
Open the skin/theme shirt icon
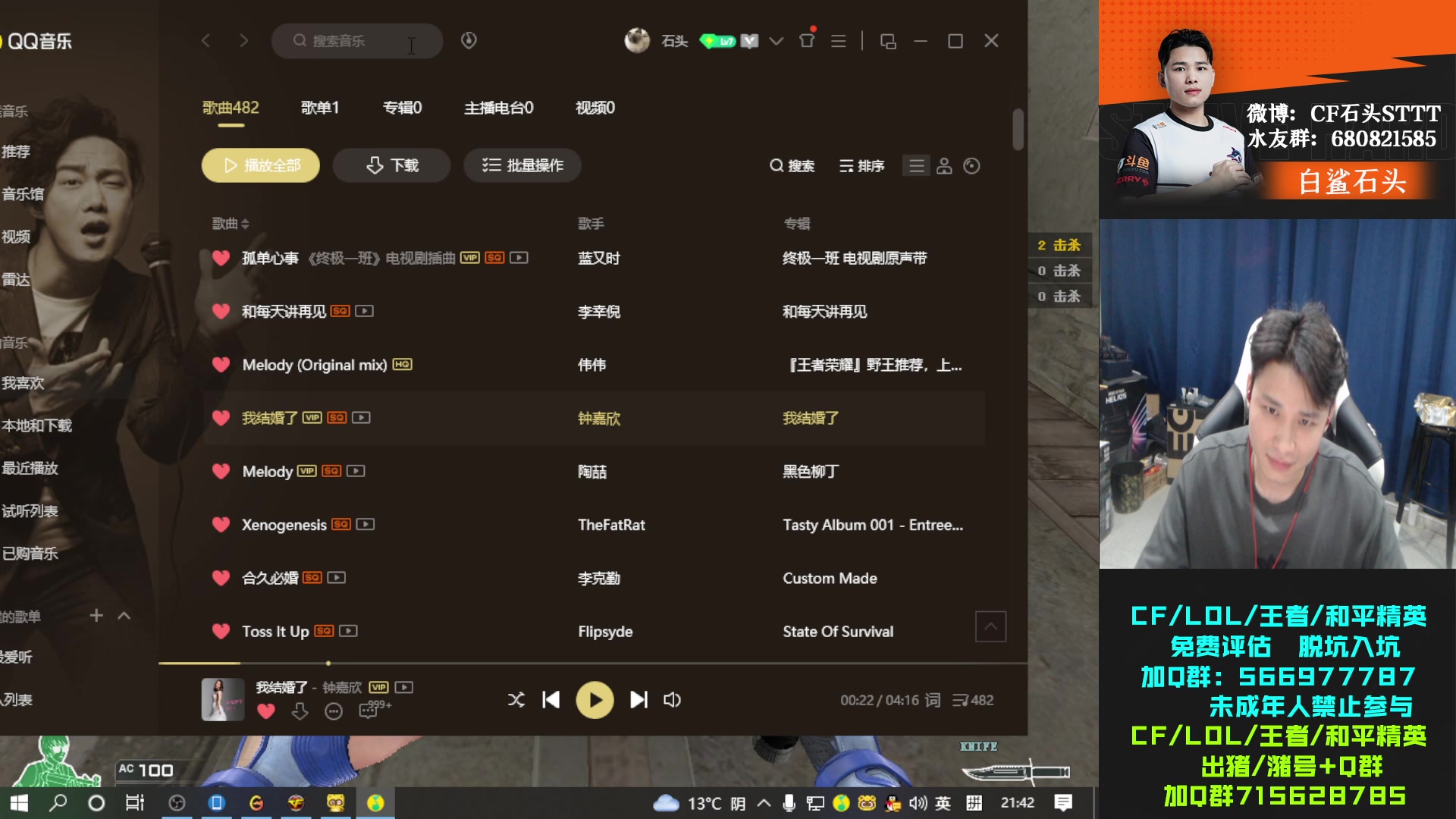807,40
